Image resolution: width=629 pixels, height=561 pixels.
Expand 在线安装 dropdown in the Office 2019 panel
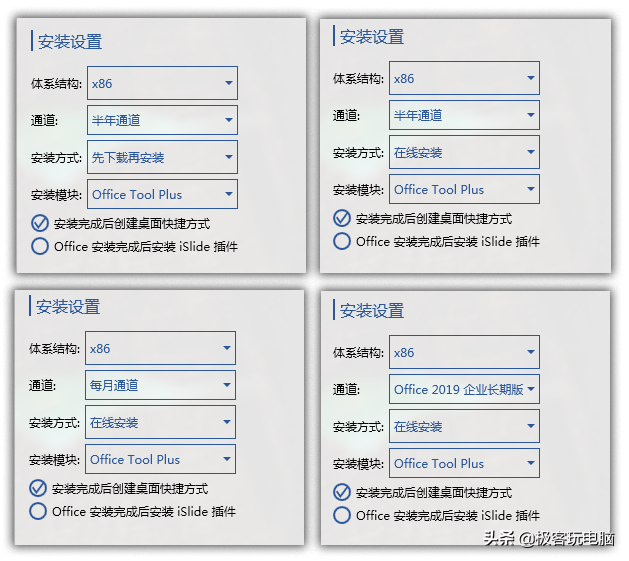(x=464, y=426)
